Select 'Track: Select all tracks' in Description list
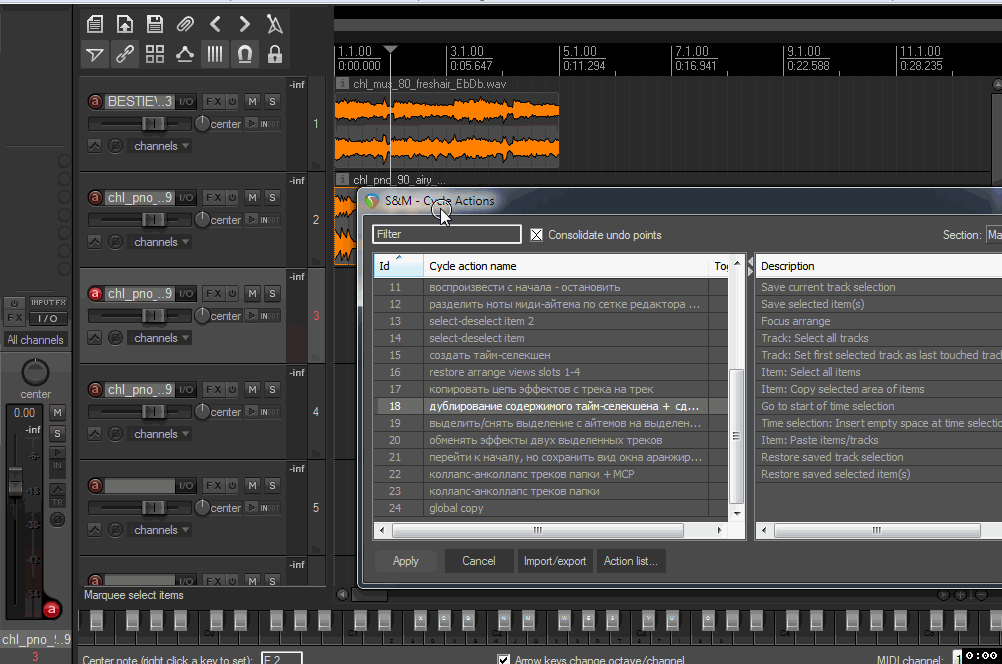This screenshot has width=1002, height=664. click(x=814, y=338)
